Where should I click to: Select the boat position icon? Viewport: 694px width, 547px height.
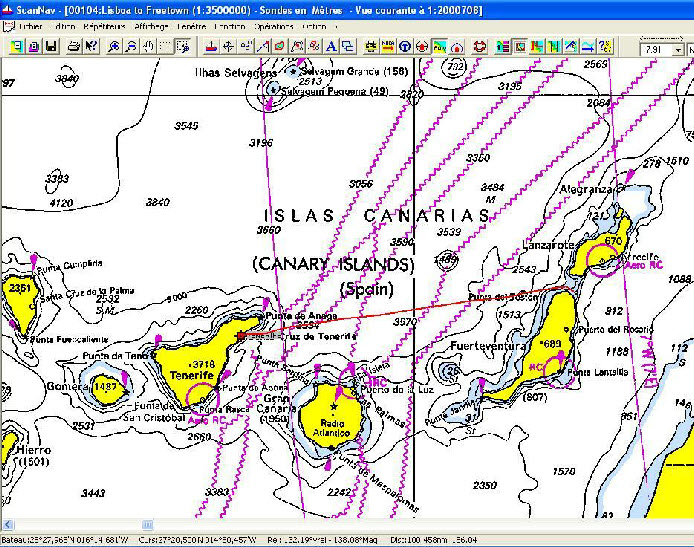[x=211, y=46]
